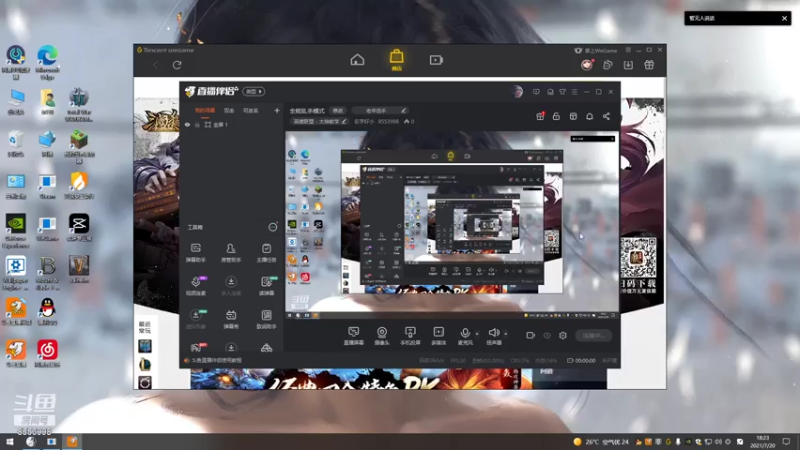
Task: Open the gift box icon with red badge
Action: pyautogui.click(x=540, y=116)
